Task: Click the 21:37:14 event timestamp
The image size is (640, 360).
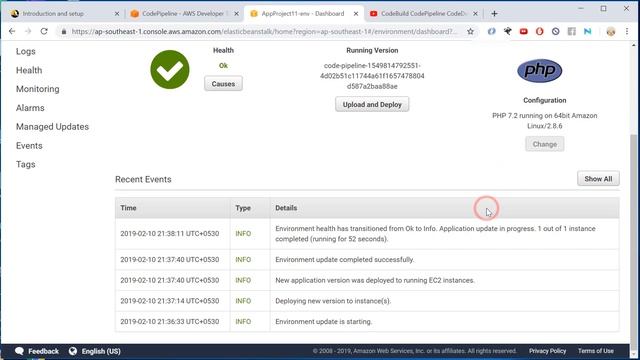Action: point(170,301)
